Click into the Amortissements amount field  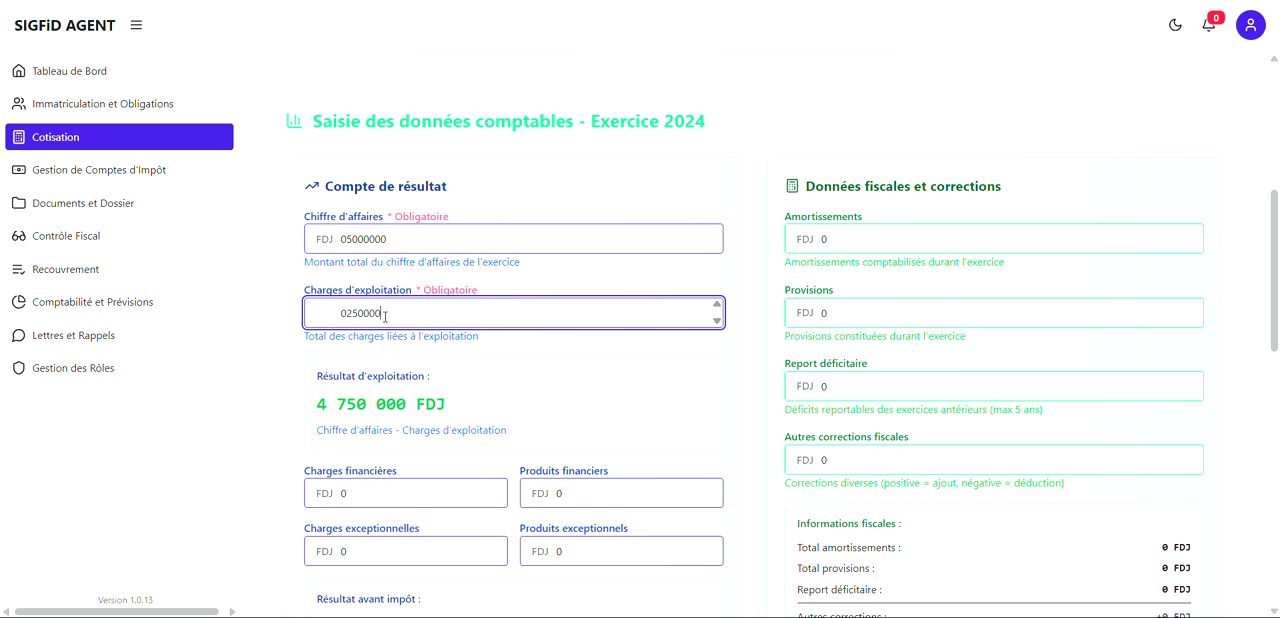[993, 238]
